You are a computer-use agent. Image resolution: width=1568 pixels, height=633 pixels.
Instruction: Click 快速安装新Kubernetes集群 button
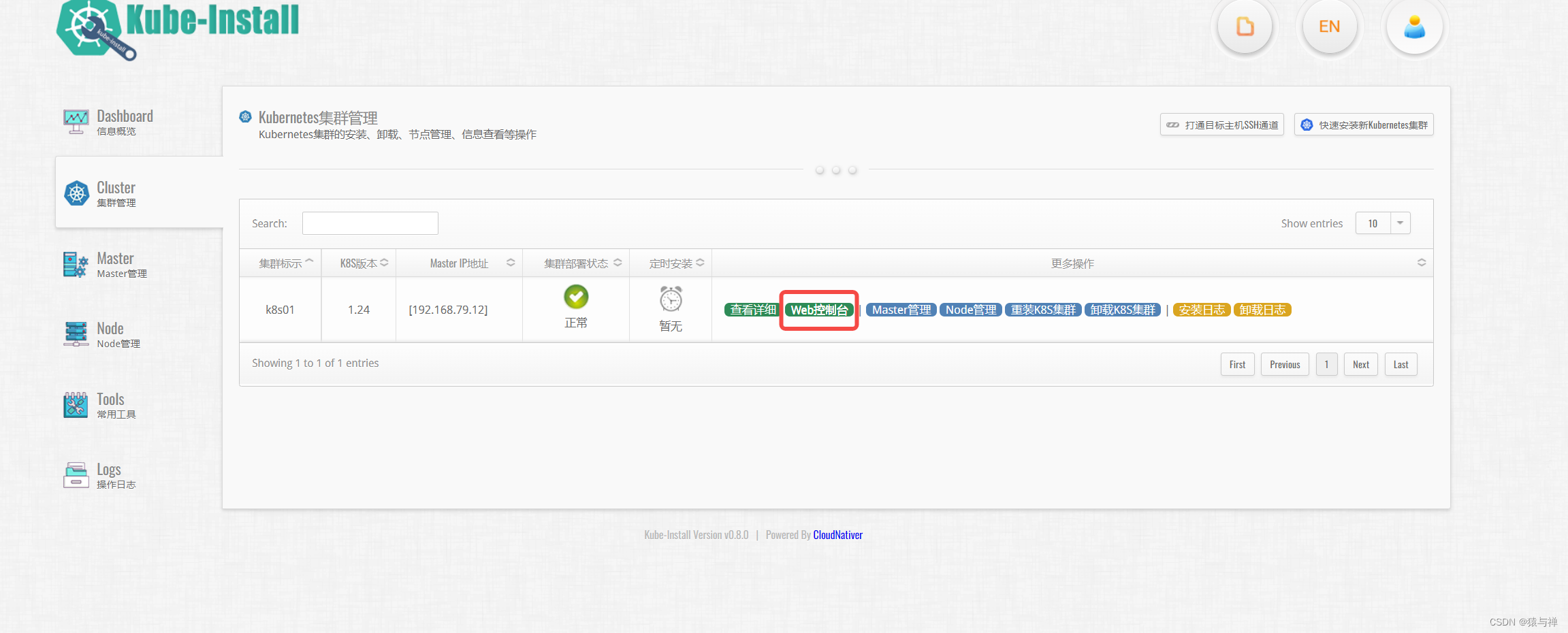[1364, 125]
